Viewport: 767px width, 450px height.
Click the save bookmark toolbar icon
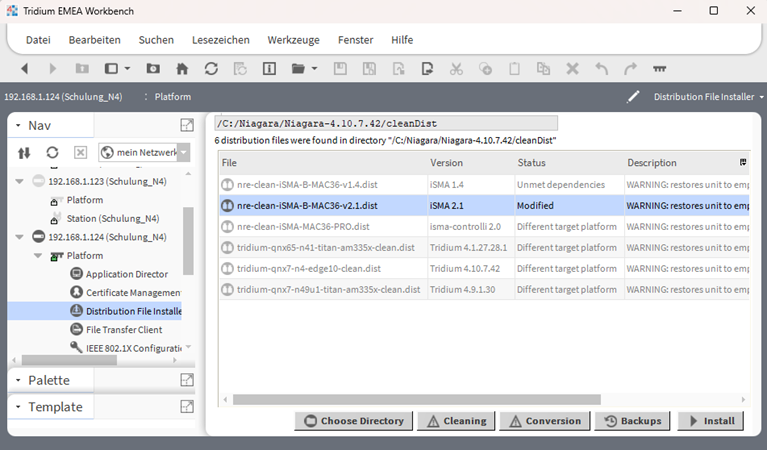[x=369, y=68]
